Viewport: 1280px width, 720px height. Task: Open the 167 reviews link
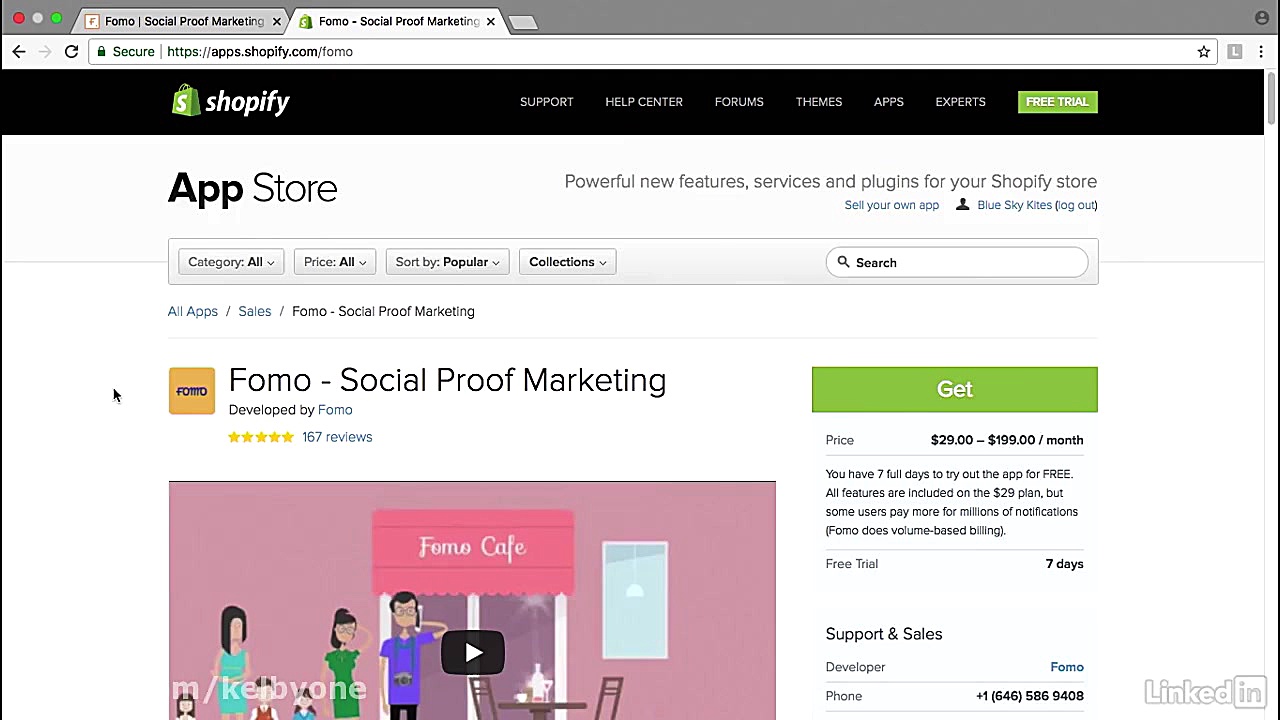pos(337,437)
